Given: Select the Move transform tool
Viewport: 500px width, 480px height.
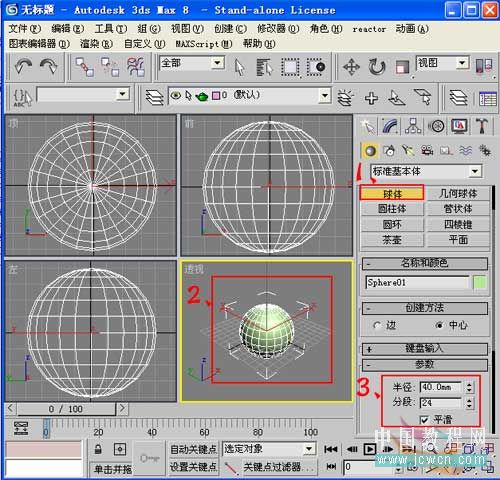Looking at the screenshot, I should [x=351, y=67].
